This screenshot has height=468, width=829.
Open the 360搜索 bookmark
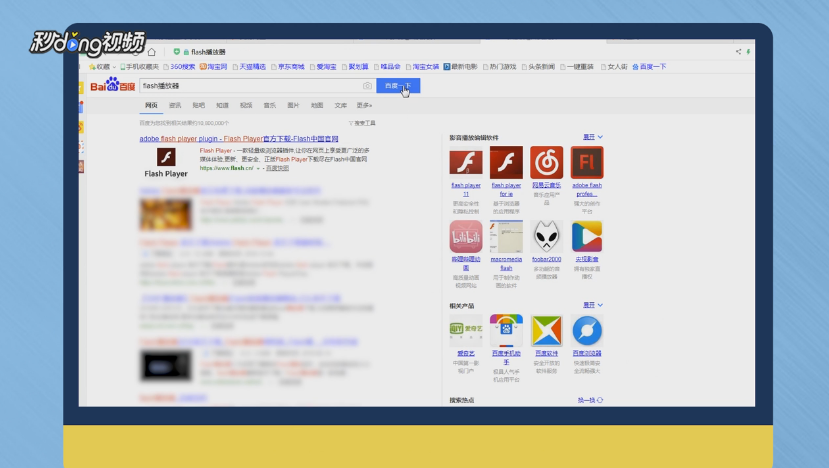[179, 67]
